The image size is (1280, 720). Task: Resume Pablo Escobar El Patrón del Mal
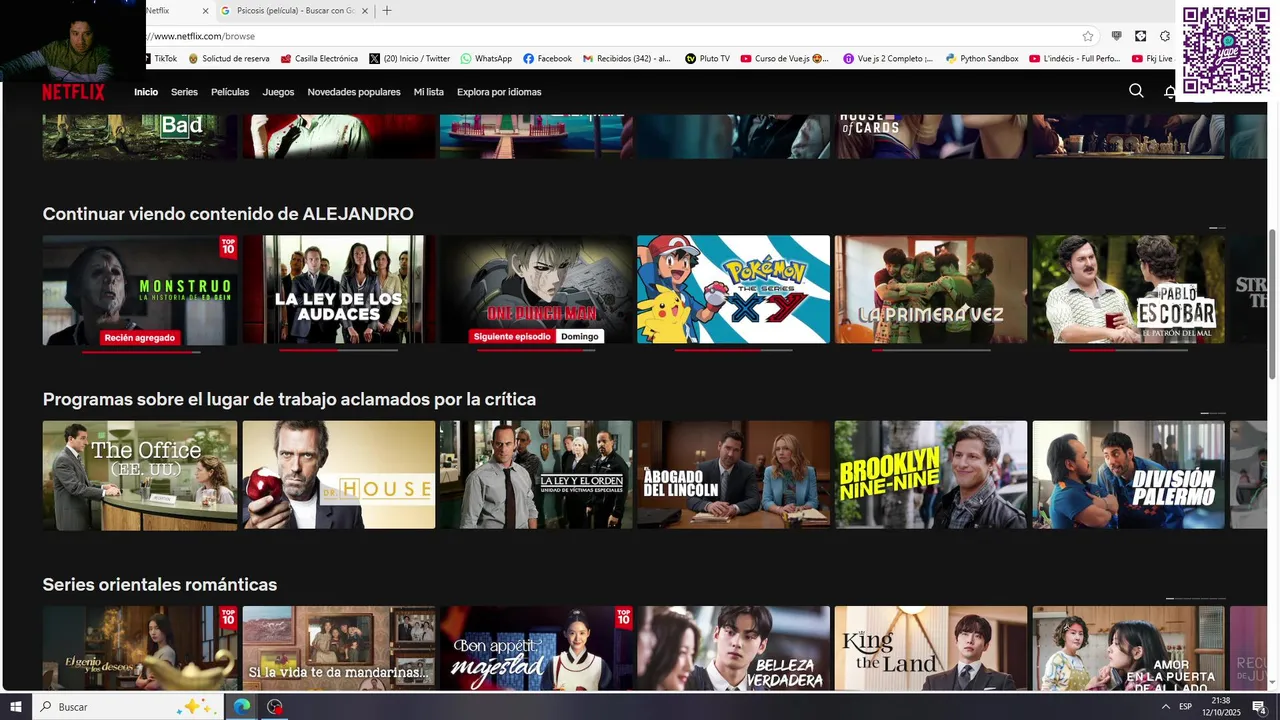click(1128, 290)
